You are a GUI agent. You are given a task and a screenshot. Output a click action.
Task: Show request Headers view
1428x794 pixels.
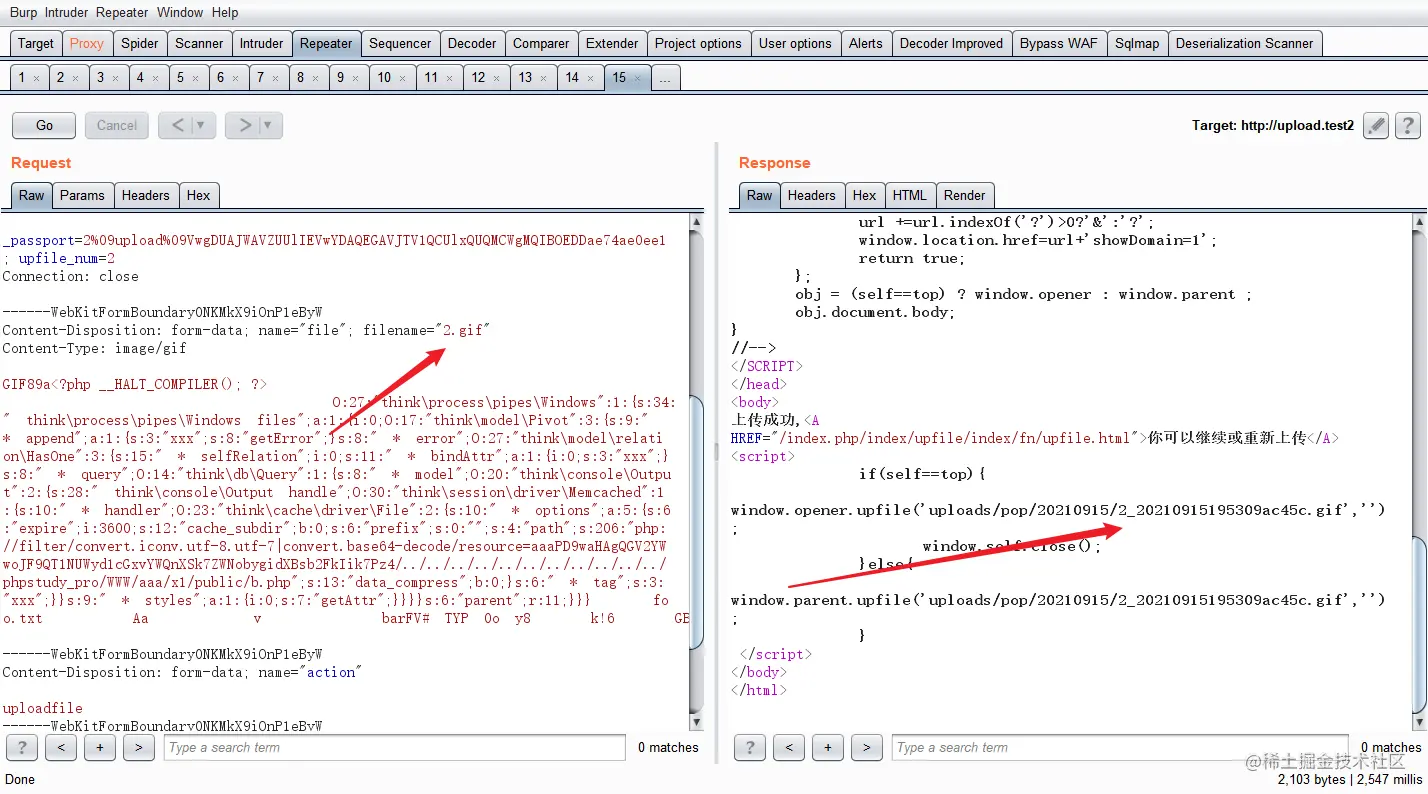146,195
